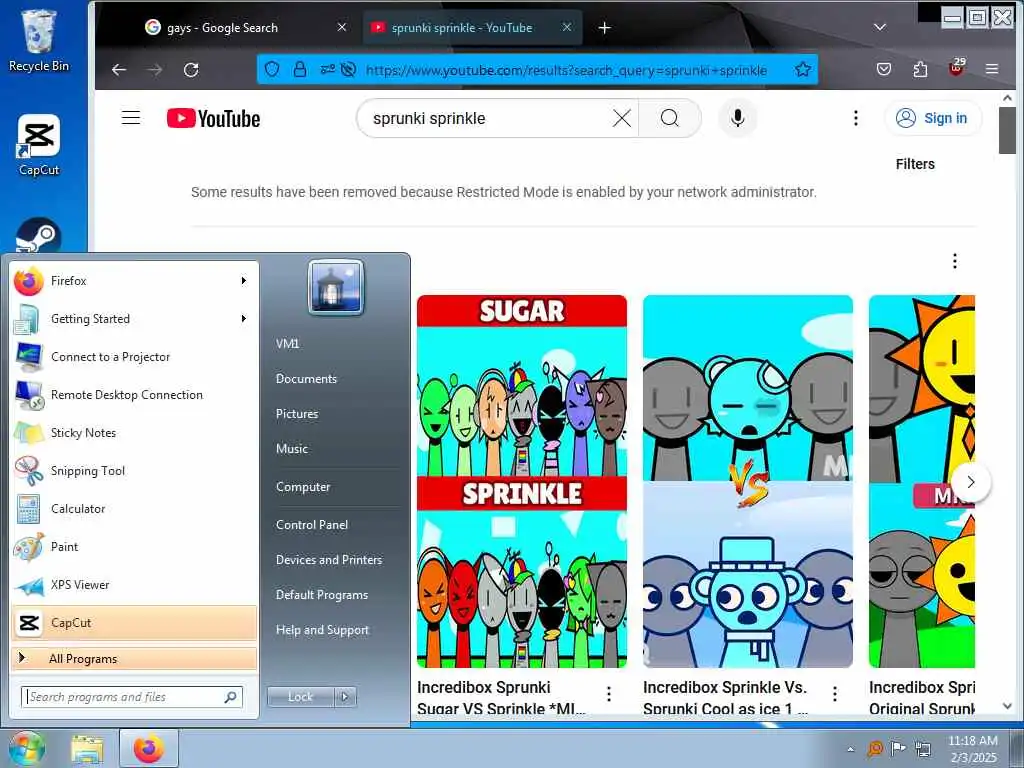The width and height of the screenshot is (1024, 768).
Task: Open the Pocket save icon
Action: [x=884, y=69]
